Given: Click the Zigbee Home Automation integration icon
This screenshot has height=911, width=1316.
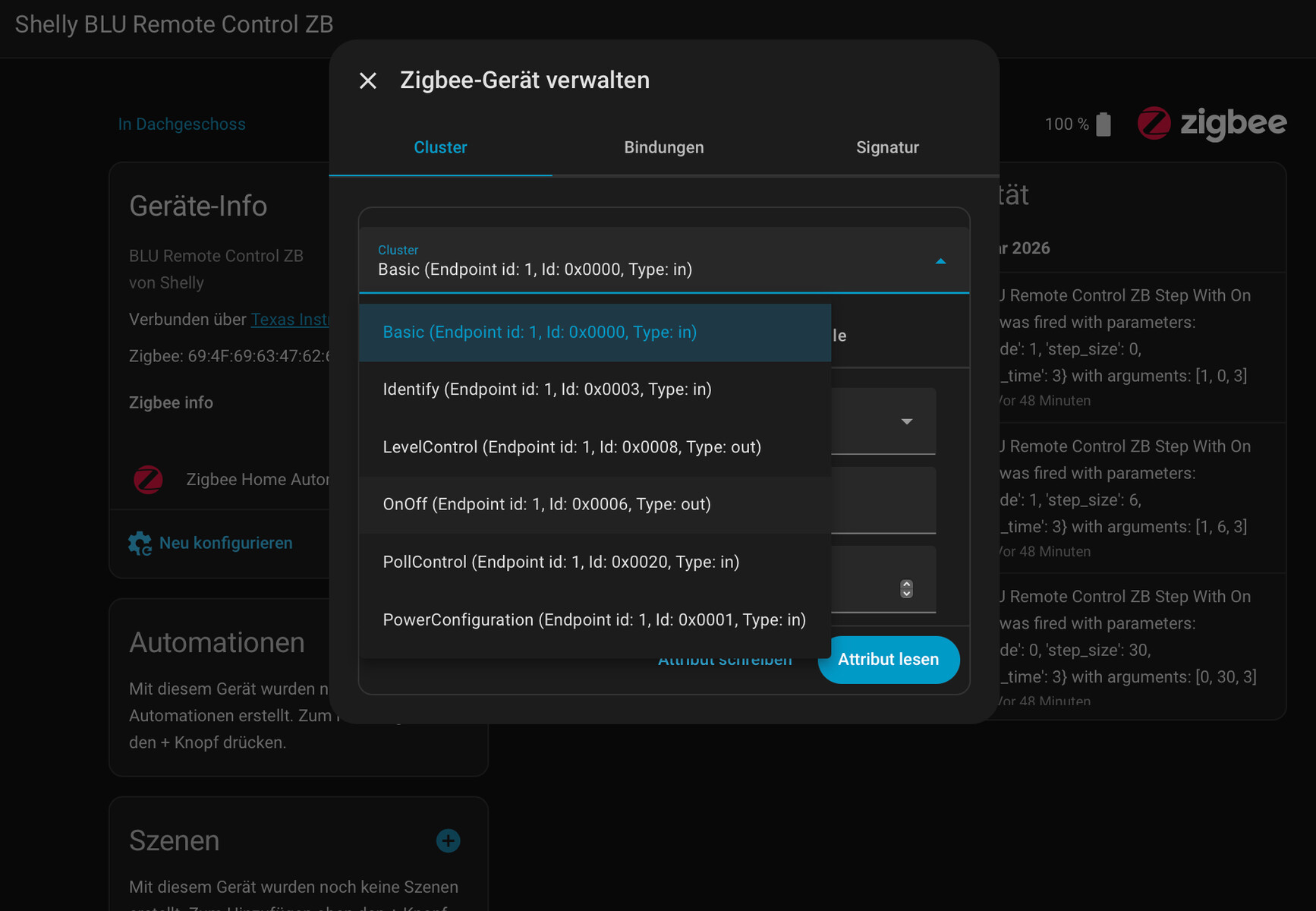Looking at the screenshot, I should click(x=148, y=480).
